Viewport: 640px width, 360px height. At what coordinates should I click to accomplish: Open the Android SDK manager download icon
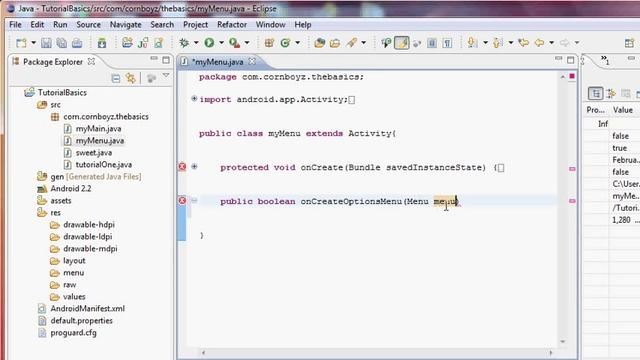pos(102,42)
